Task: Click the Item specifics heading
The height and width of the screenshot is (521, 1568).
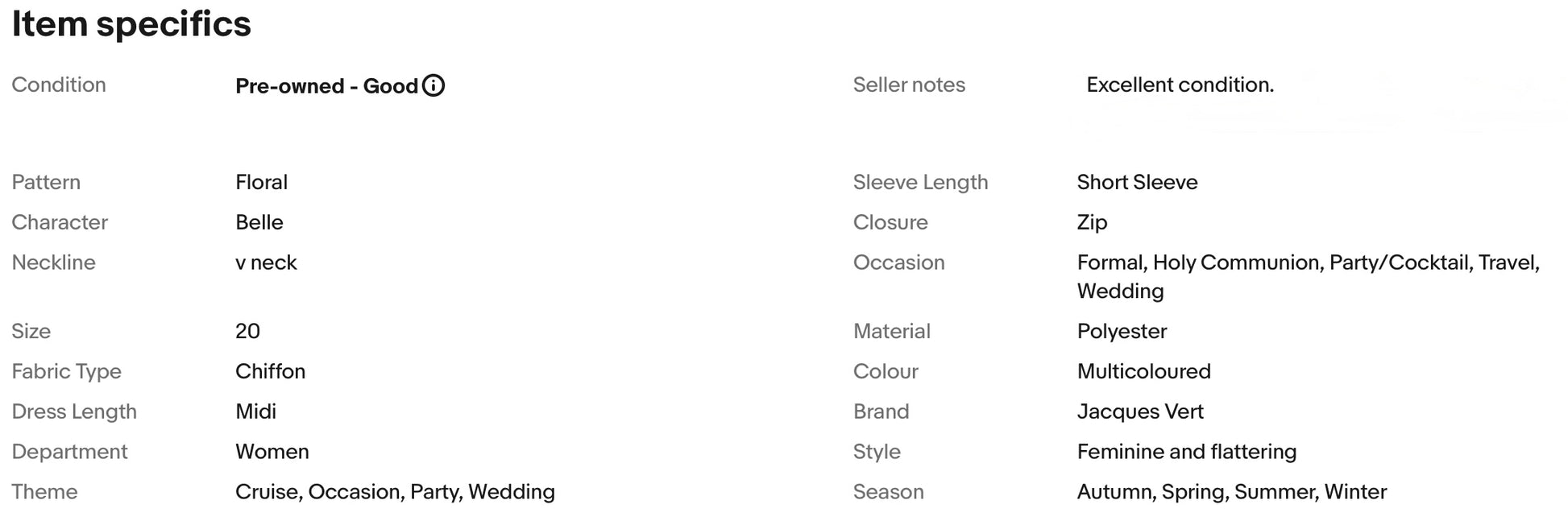Action: (131, 24)
